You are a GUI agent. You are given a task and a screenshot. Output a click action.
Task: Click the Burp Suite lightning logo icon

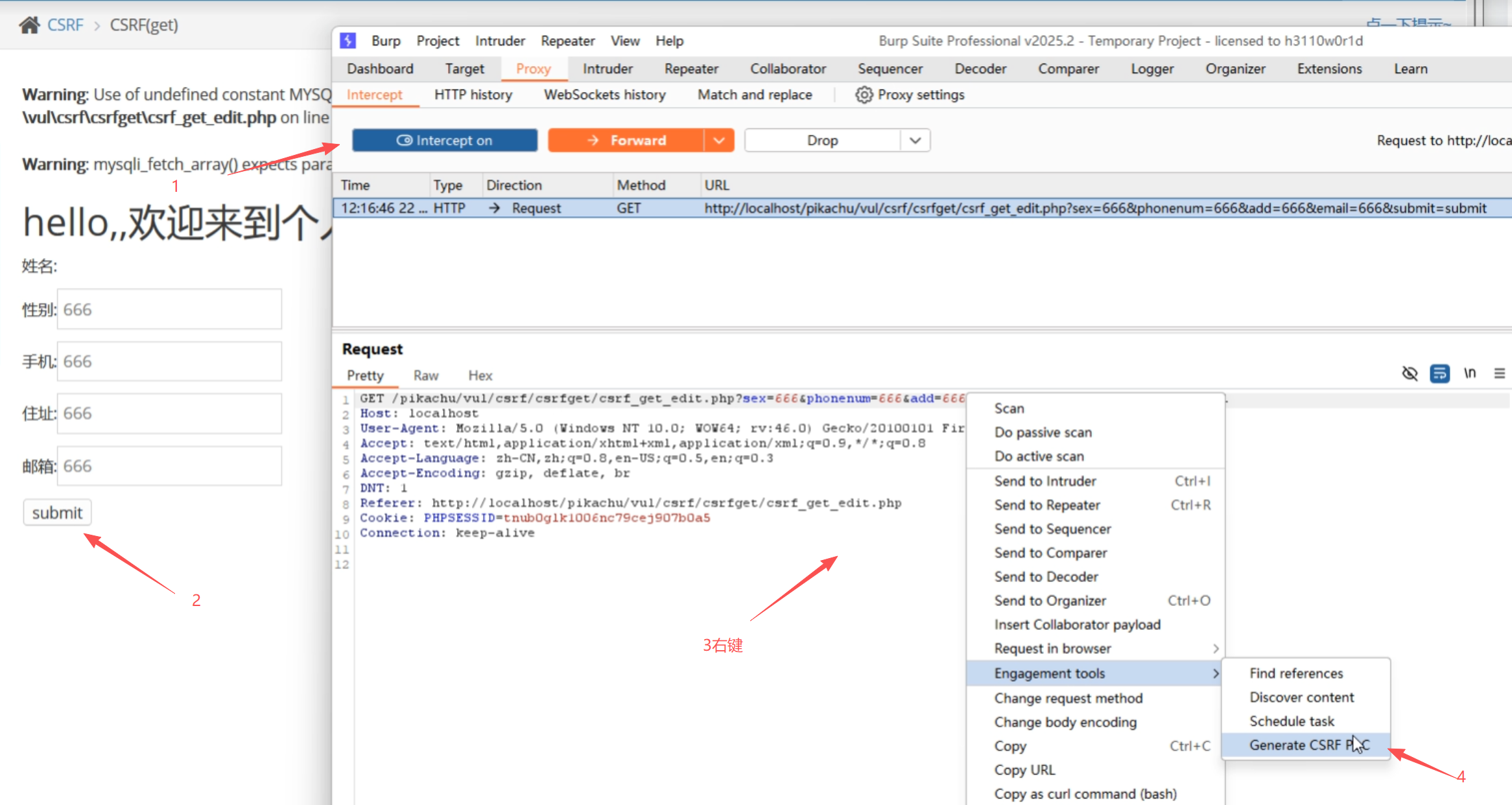coord(348,41)
